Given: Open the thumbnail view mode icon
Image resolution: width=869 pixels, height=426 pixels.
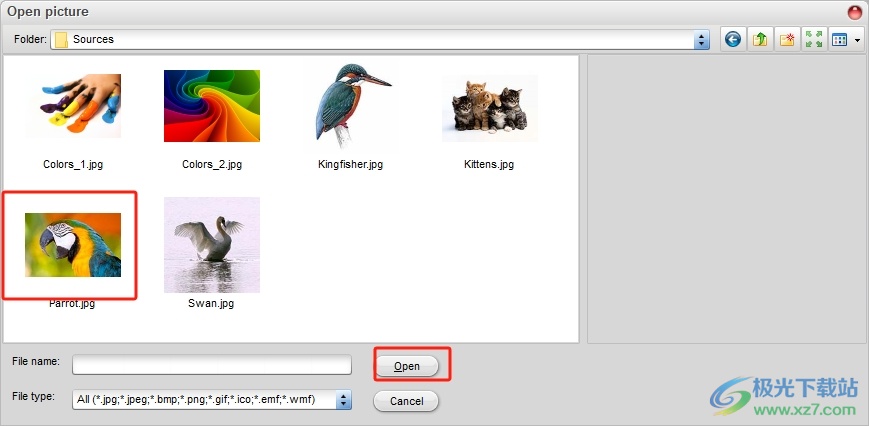Looking at the screenshot, I should [840, 39].
